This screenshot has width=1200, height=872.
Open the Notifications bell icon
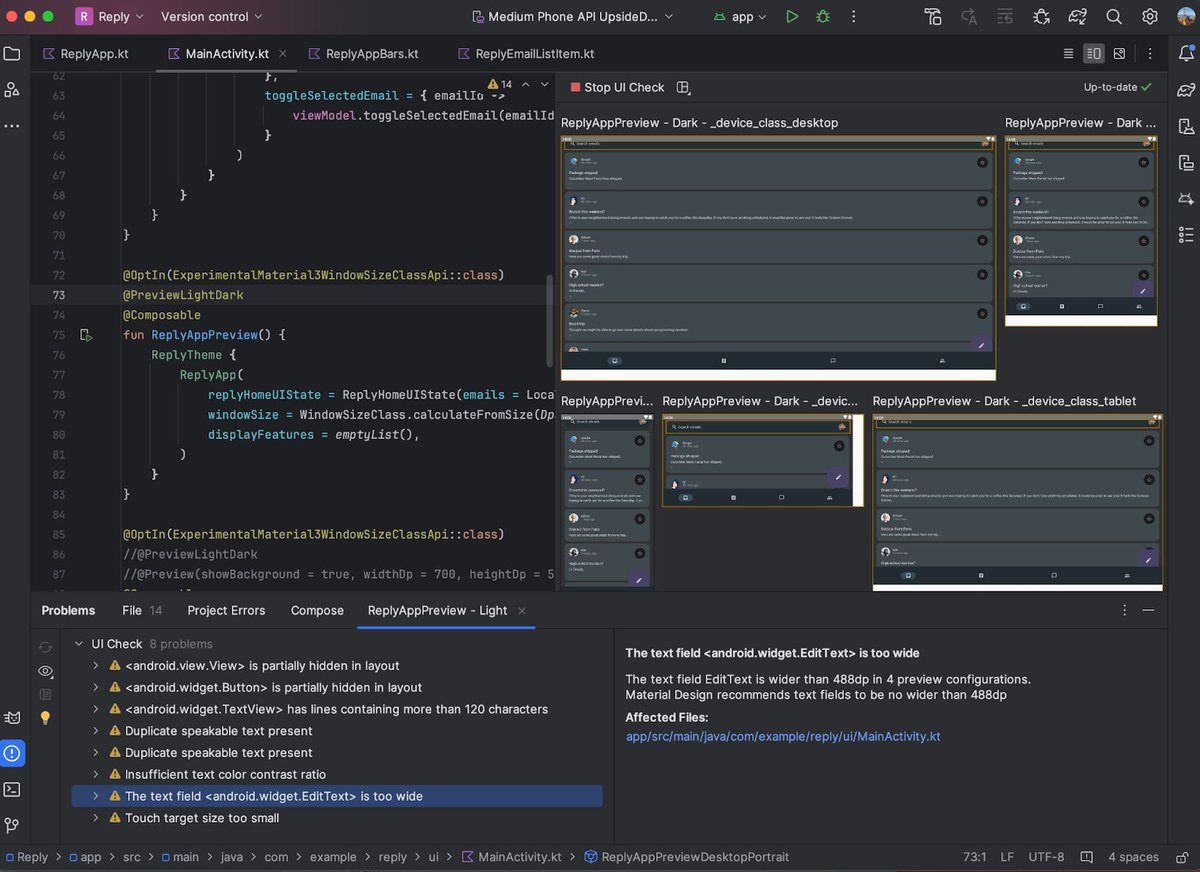(1186, 54)
